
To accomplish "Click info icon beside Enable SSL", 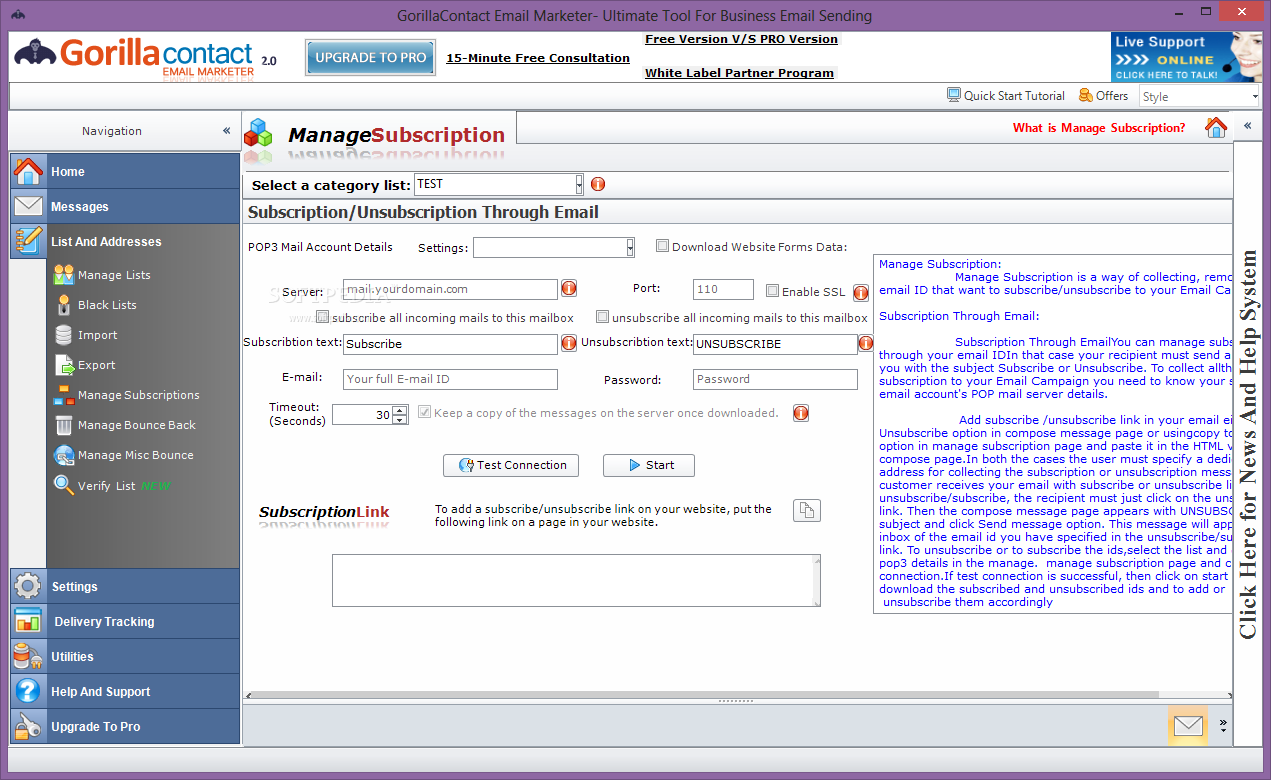I will click(861, 293).
